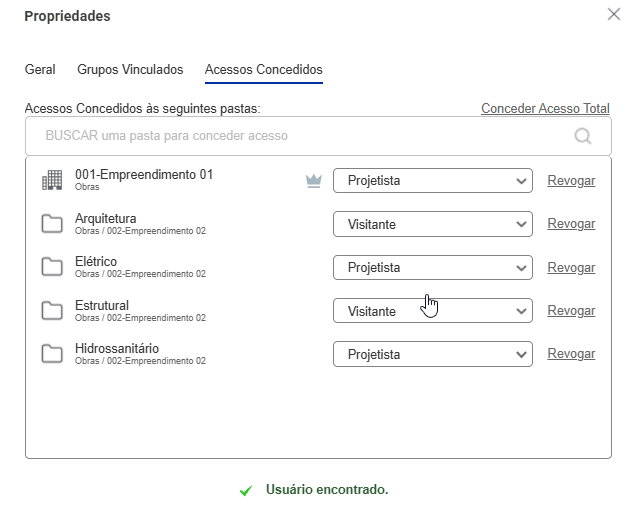
Task: Open the Grupos Vinculados tab
Action: (130, 69)
